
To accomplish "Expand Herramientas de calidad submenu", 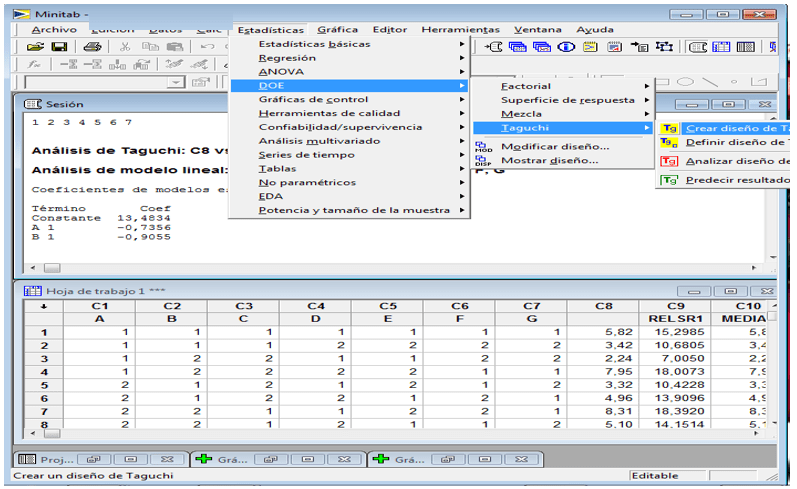I will (350, 113).
